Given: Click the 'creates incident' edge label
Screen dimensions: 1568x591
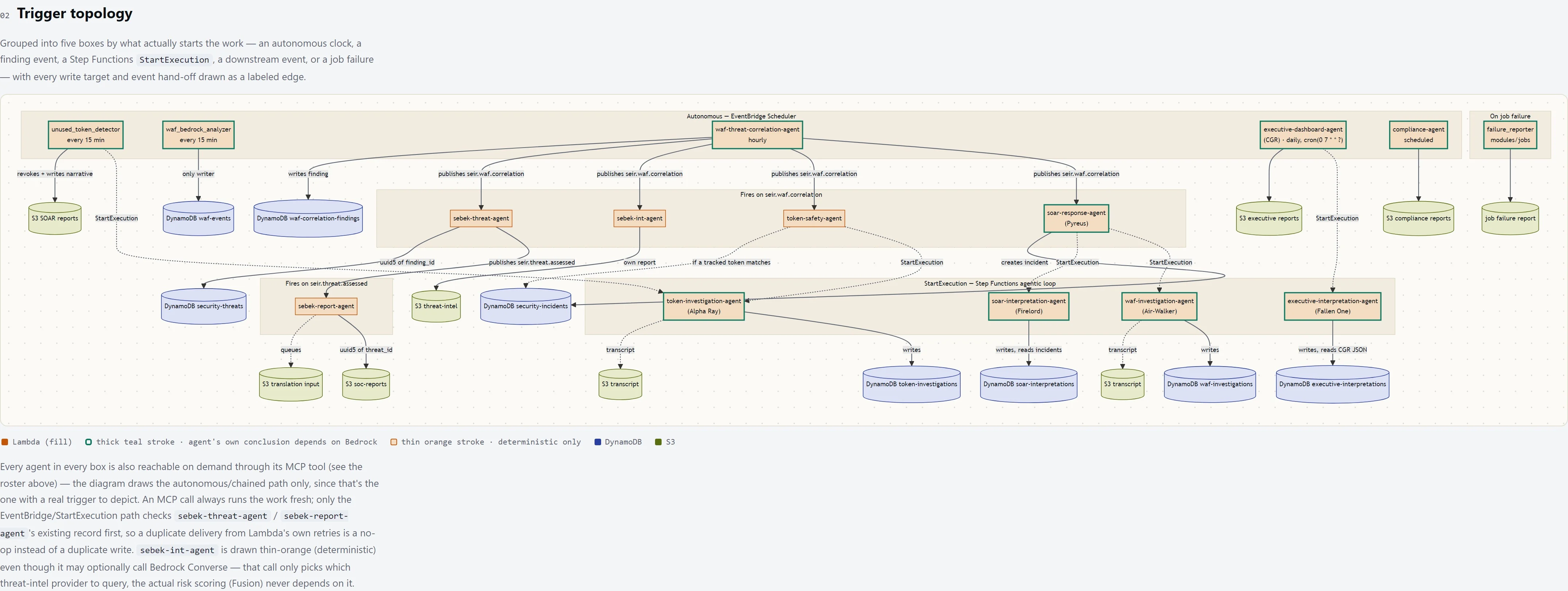Looking at the screenshot, I should coord(1024,262).
